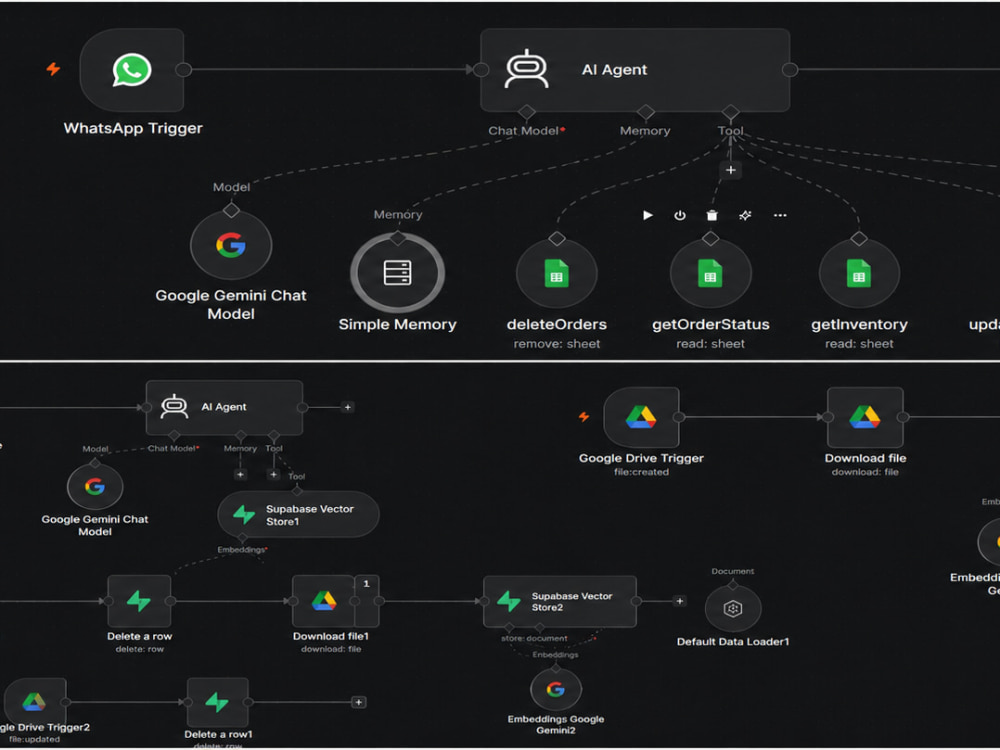Viewport: 1000px width, 750px height.
Task: Click the "delete: row" text under Delete a row
Action: [140, 649]
